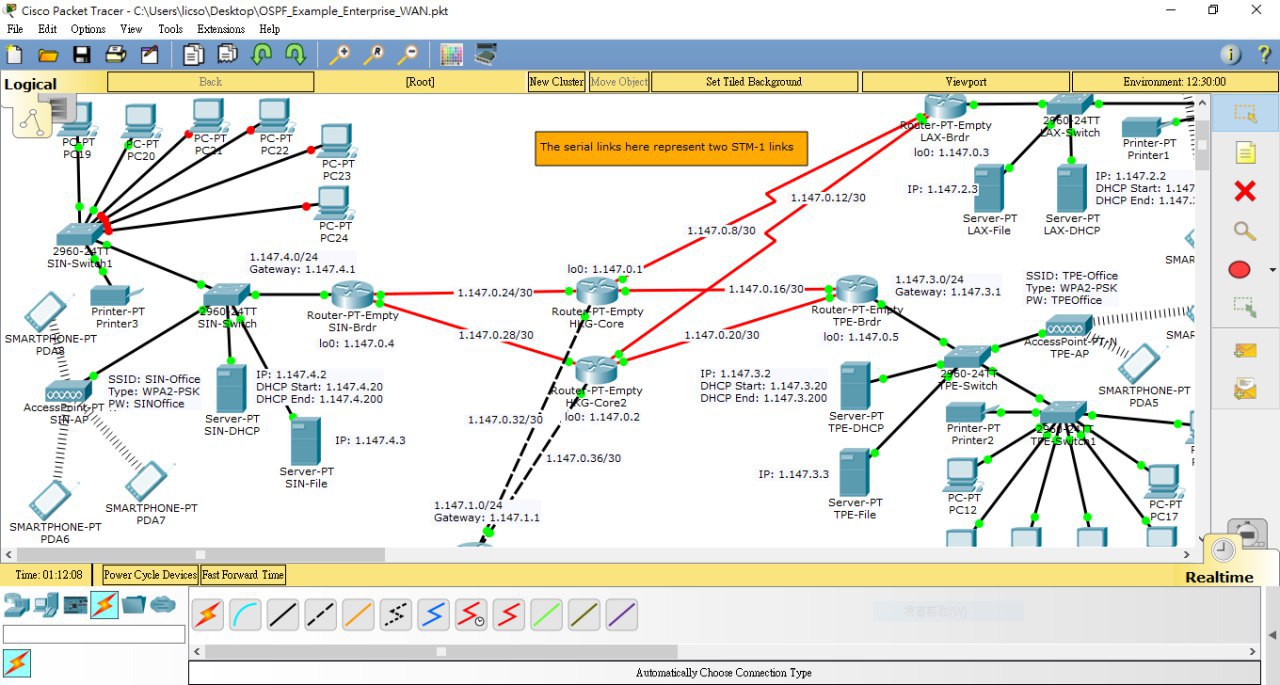Pick the dashed Copper Cross-Over cable
The height and width of the screenshot is (685, 1280).
coord(320,615)
